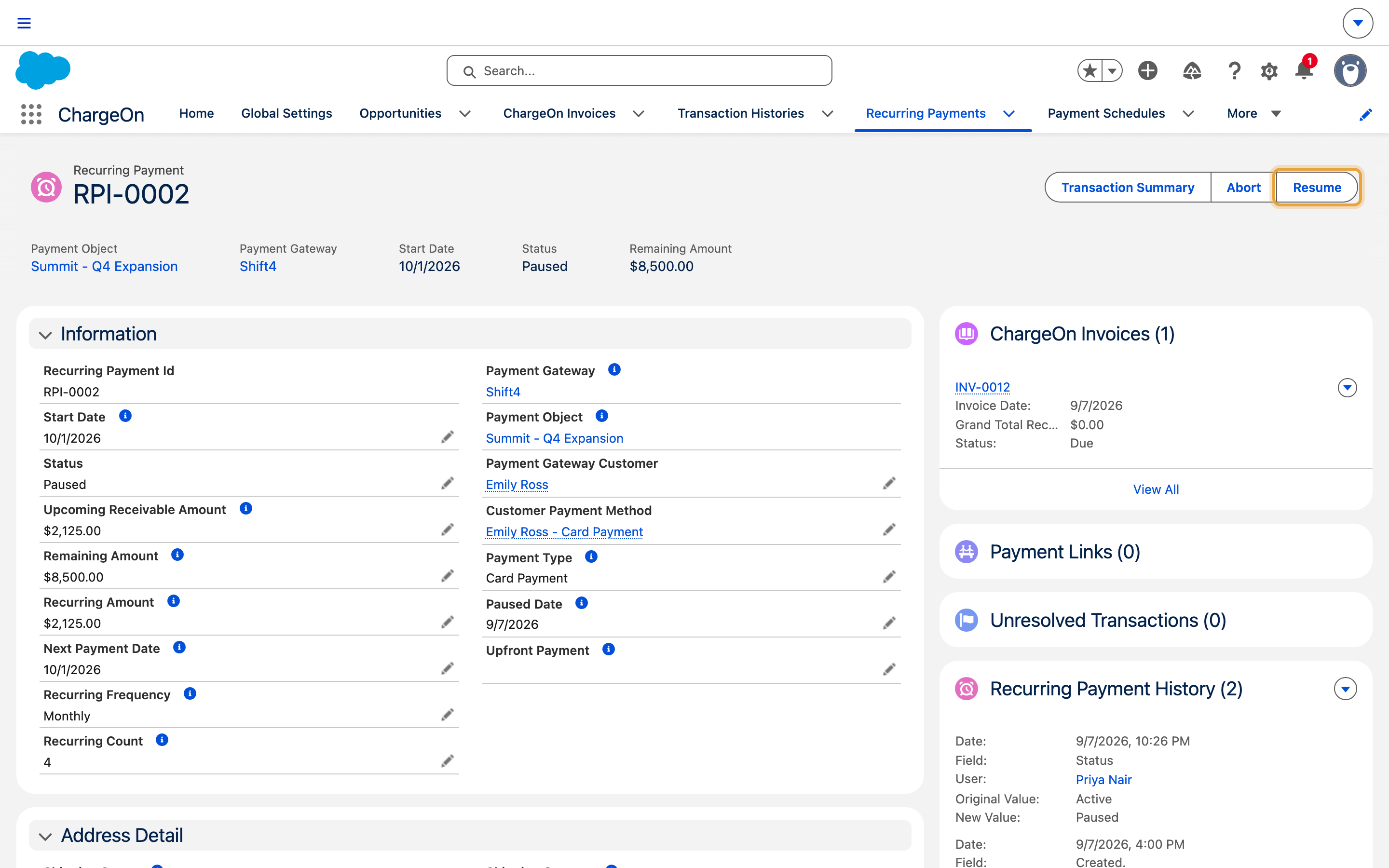The height and width of the screenshot is (868, 1389).
Task: Edit the Status field pencil
Action: pos(448,483)
